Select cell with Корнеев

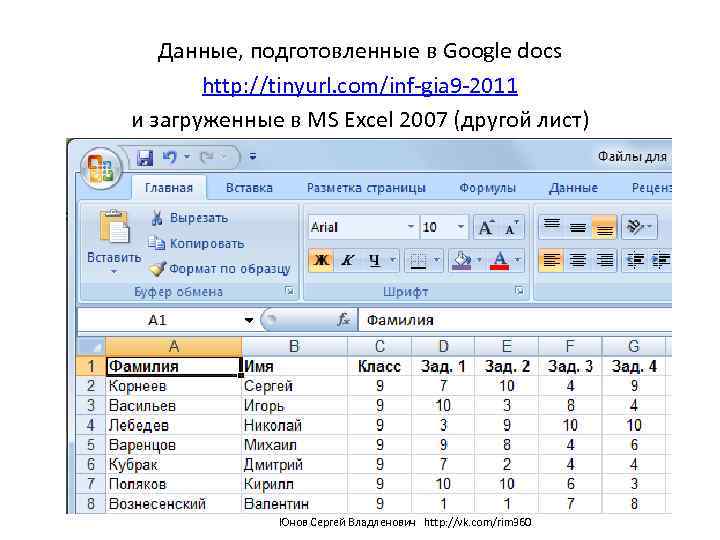click(x=174, y=386)
